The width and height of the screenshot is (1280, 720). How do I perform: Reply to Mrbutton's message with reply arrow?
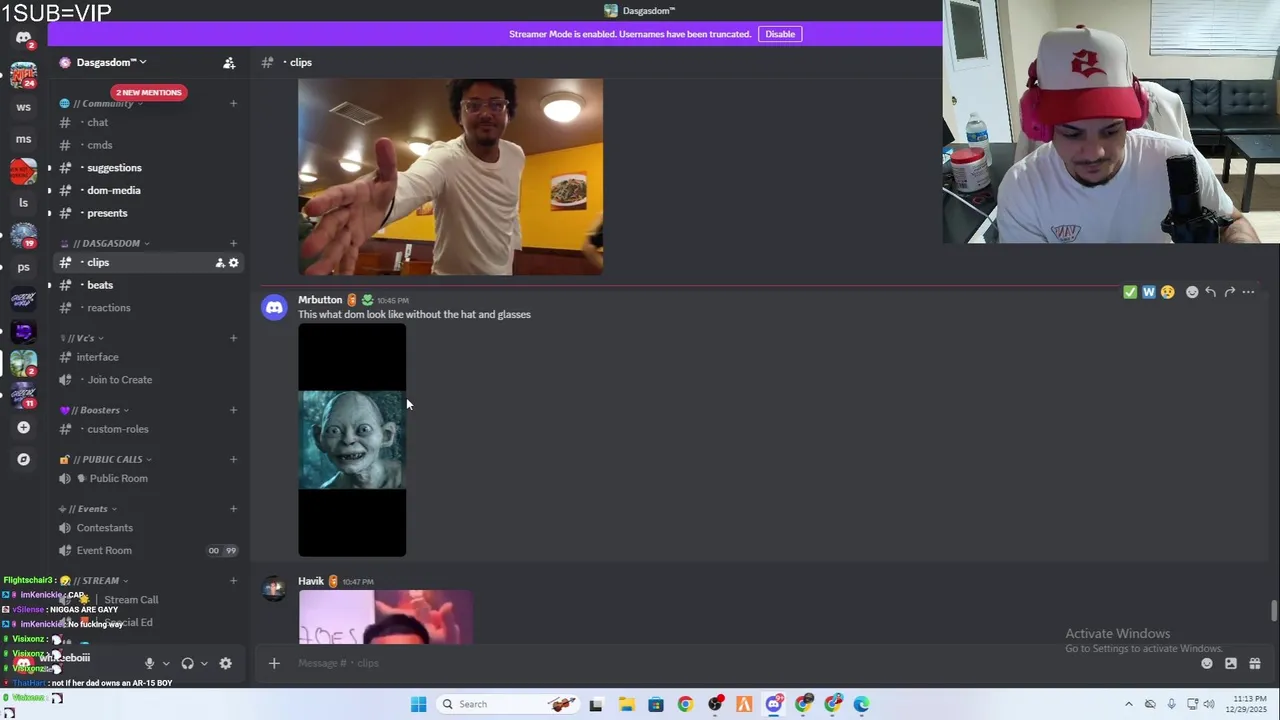tap(1211, 292)
